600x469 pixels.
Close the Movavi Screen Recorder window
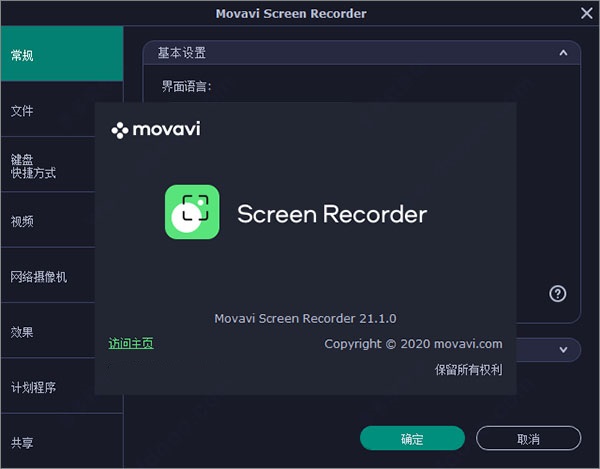(x=586, y=13)
